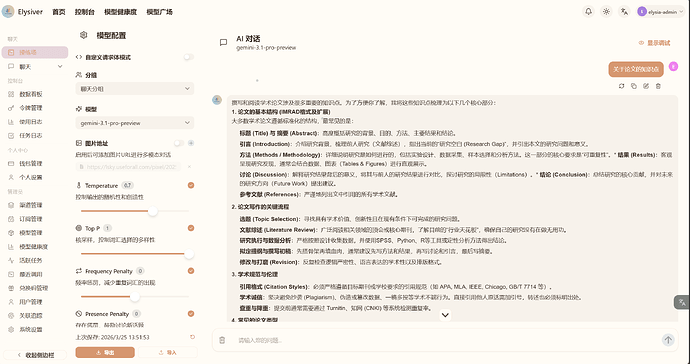Open the 模型 dropdown showing gemini-3.1-pro-preview
This screenshot has height=364, width=690.
135,123
